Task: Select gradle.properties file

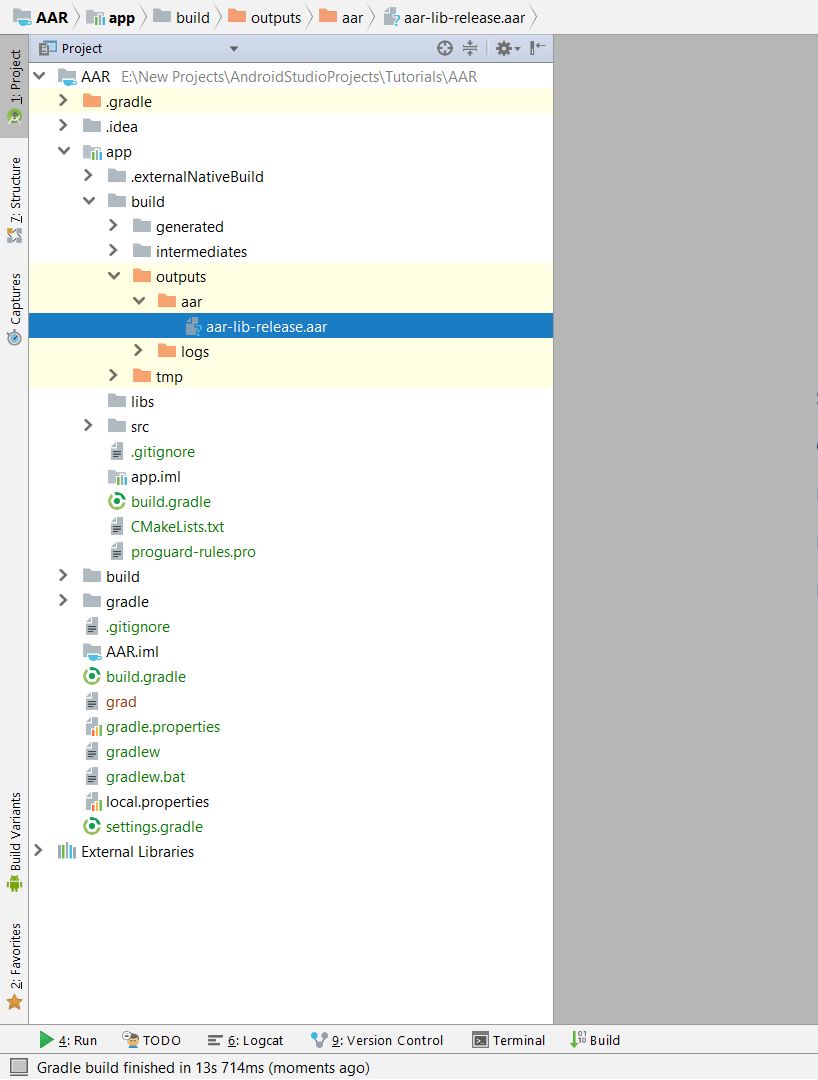Action: pyautogui.click(x=291, y=727)
